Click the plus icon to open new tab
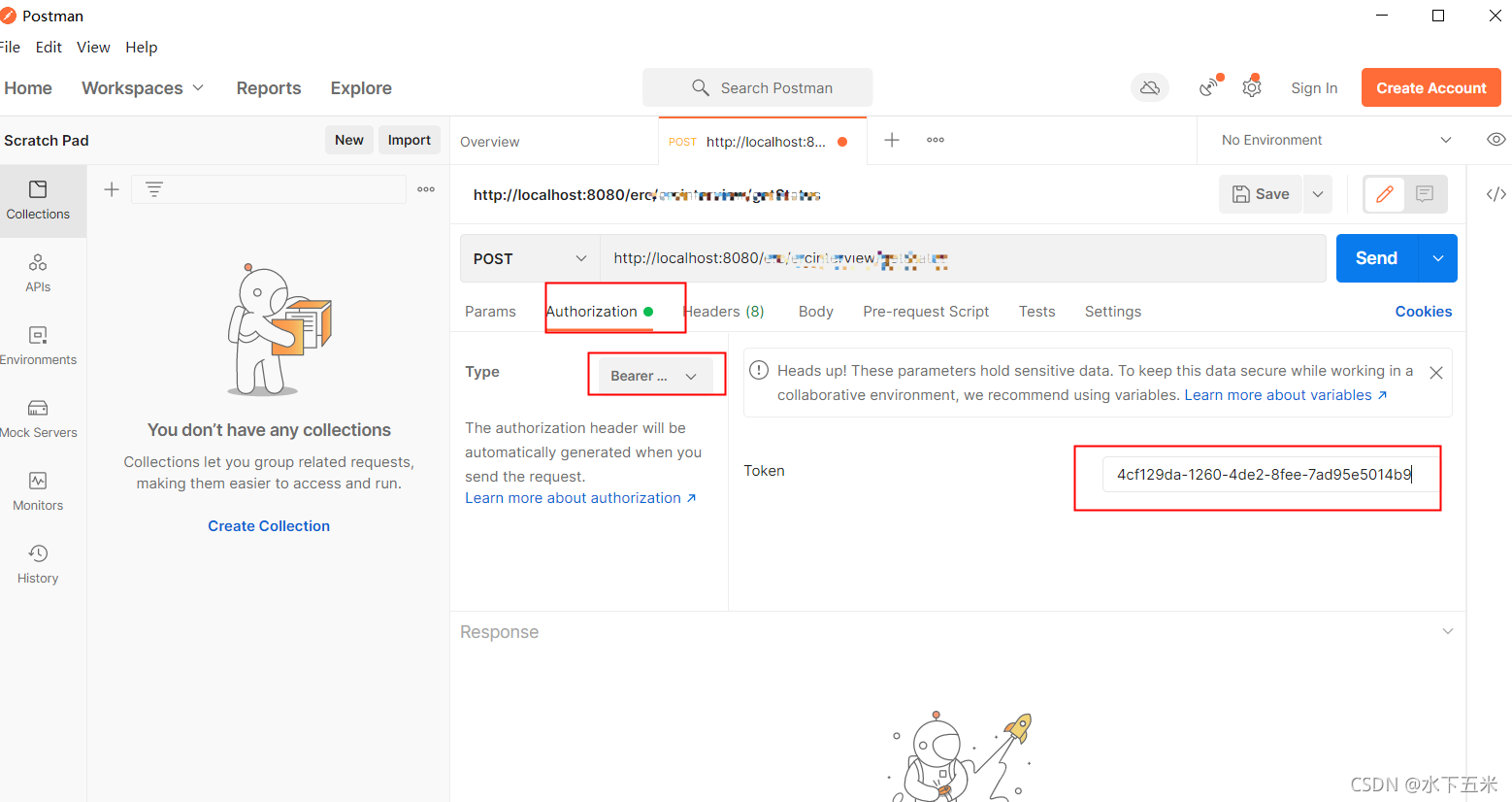Image resolution: width=1512 pixels, height=802 pixels. (x=892, y=140)
